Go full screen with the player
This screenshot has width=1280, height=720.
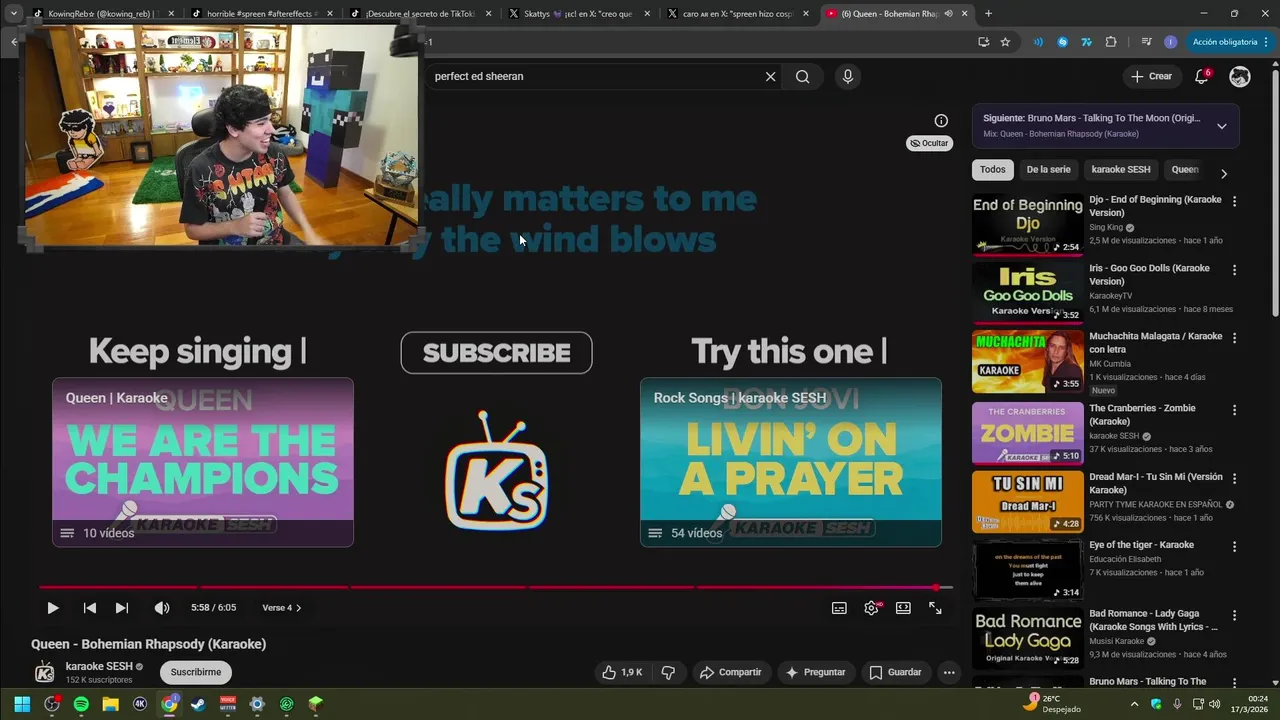(x=935, y=608)
